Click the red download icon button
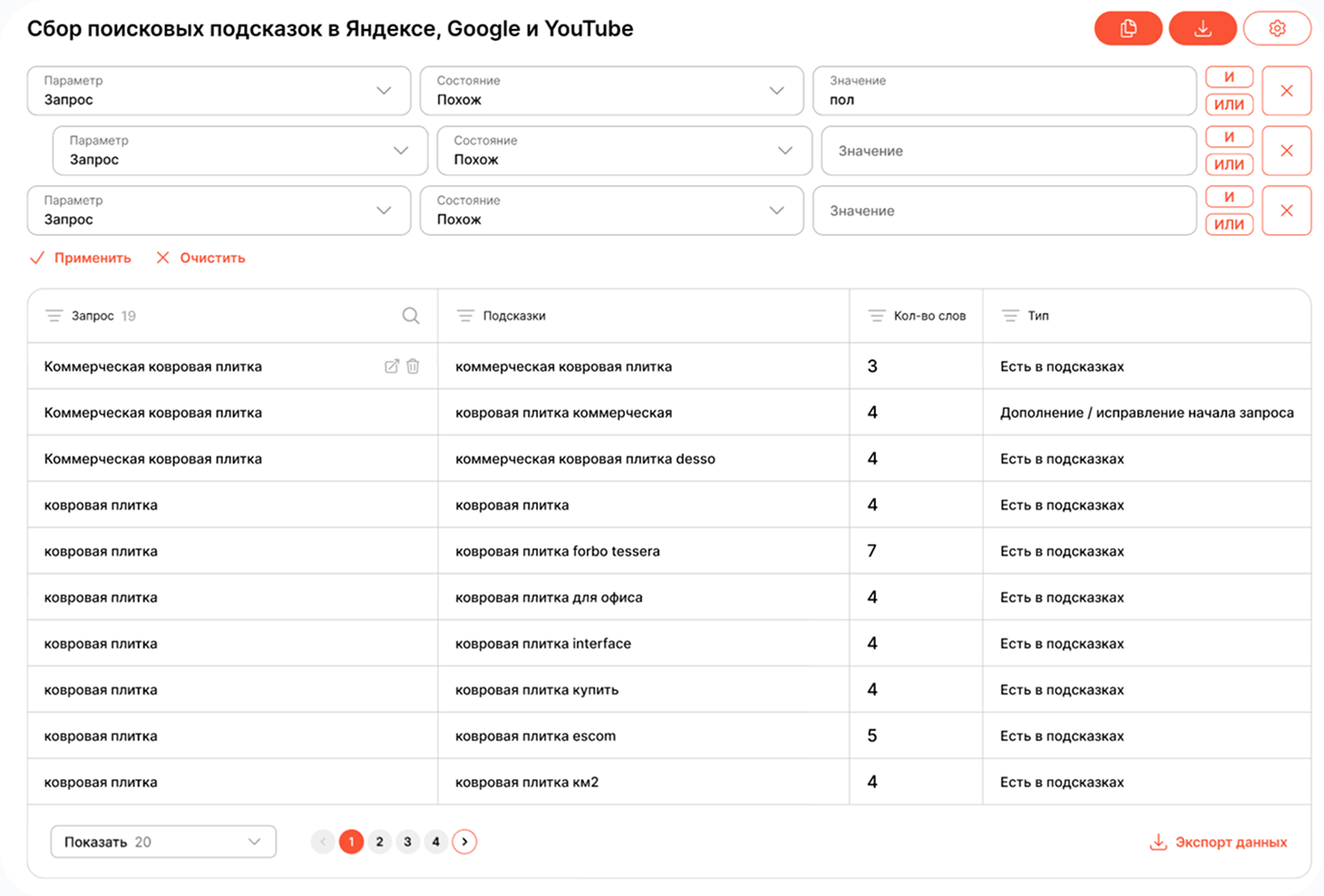The width and height of the screenshot is (1324, 896). (1202, 29)
